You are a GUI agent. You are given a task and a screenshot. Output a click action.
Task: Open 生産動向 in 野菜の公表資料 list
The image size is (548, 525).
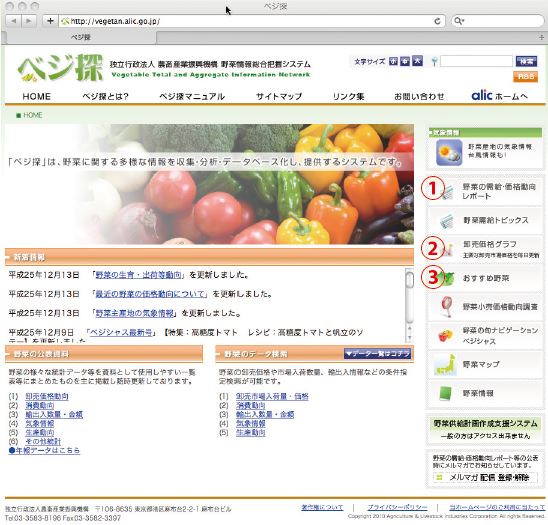[x=40, y=433]
